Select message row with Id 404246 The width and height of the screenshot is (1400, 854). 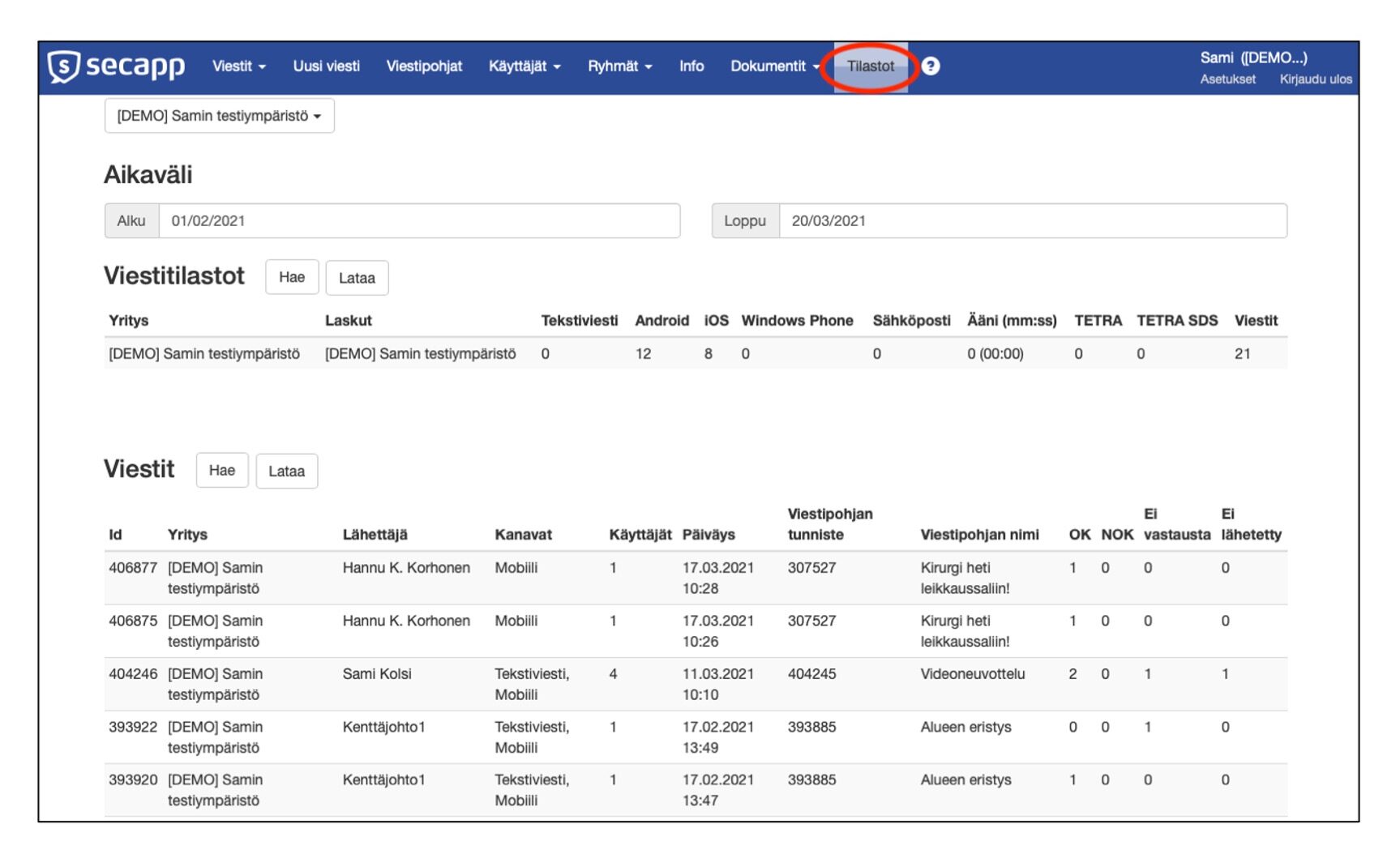point(133,674)
